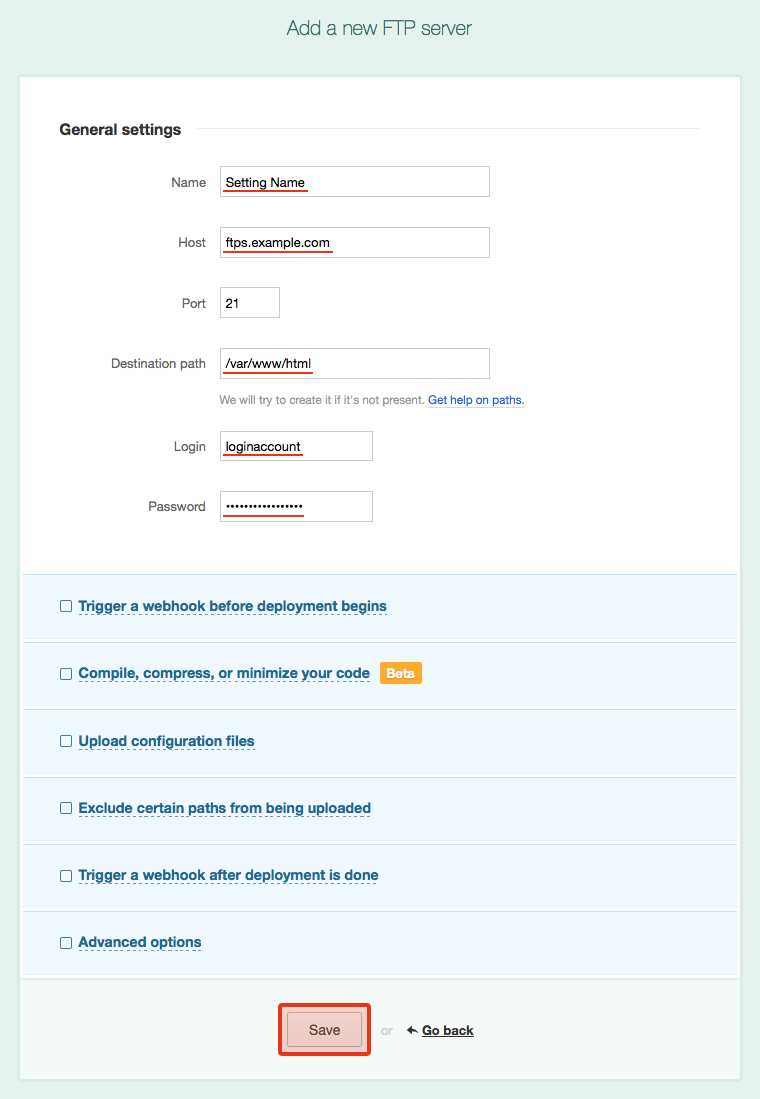Image resolution: width=760 pixels, height=1099 pixels.
Task: Enable webhook after deployment checkbox
Action: [x=66, y=875]
